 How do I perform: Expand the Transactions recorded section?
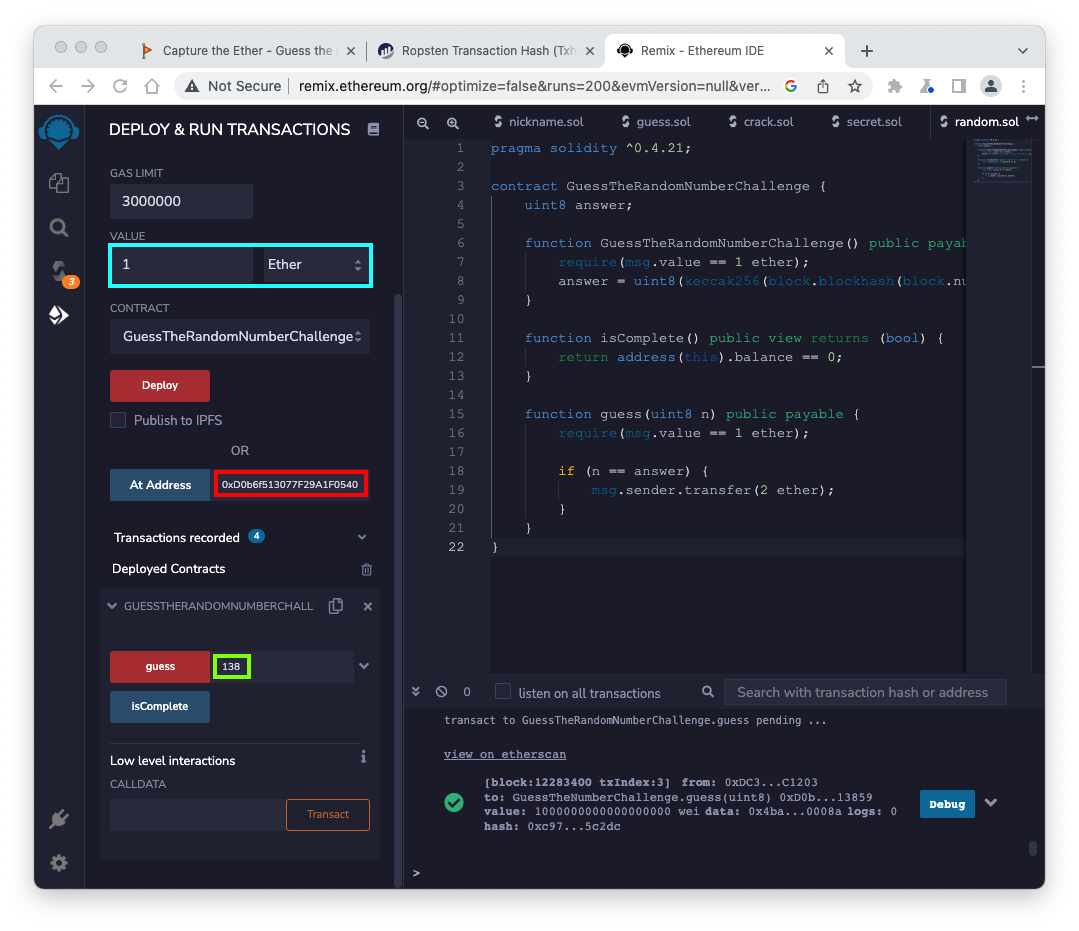point(362,537)
